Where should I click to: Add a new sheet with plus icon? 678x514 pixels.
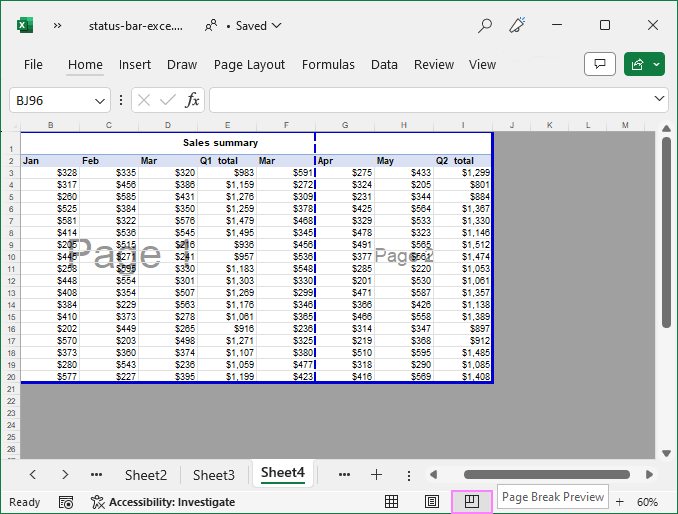tap(376, 474)
